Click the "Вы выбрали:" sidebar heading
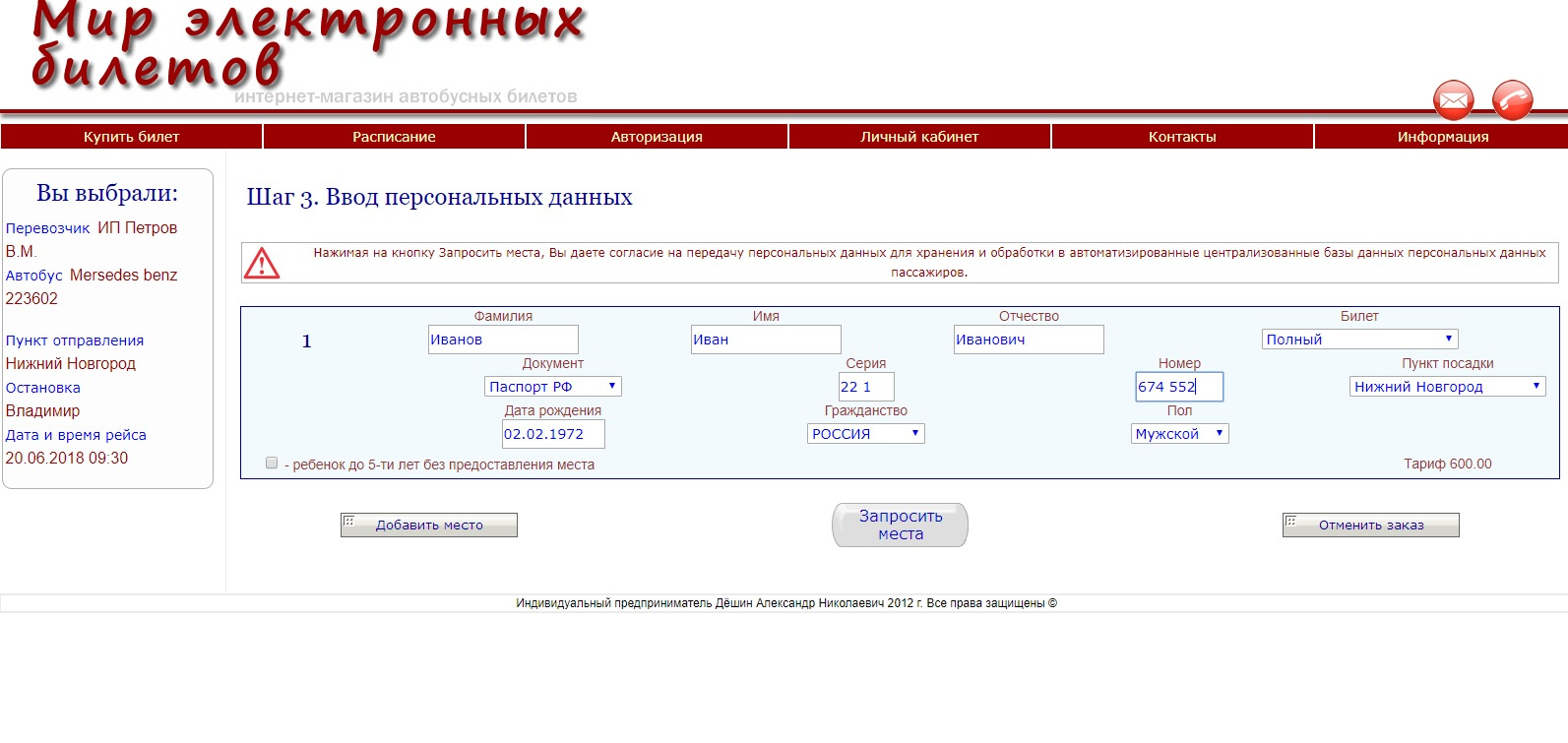Image resolution: width=1568 pixels, height=743 pixels. 107,193
